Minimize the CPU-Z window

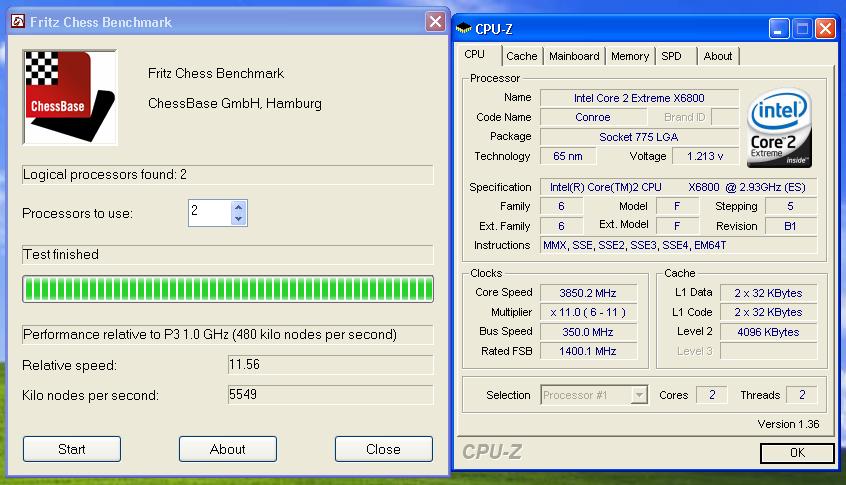tap(779, 29)
